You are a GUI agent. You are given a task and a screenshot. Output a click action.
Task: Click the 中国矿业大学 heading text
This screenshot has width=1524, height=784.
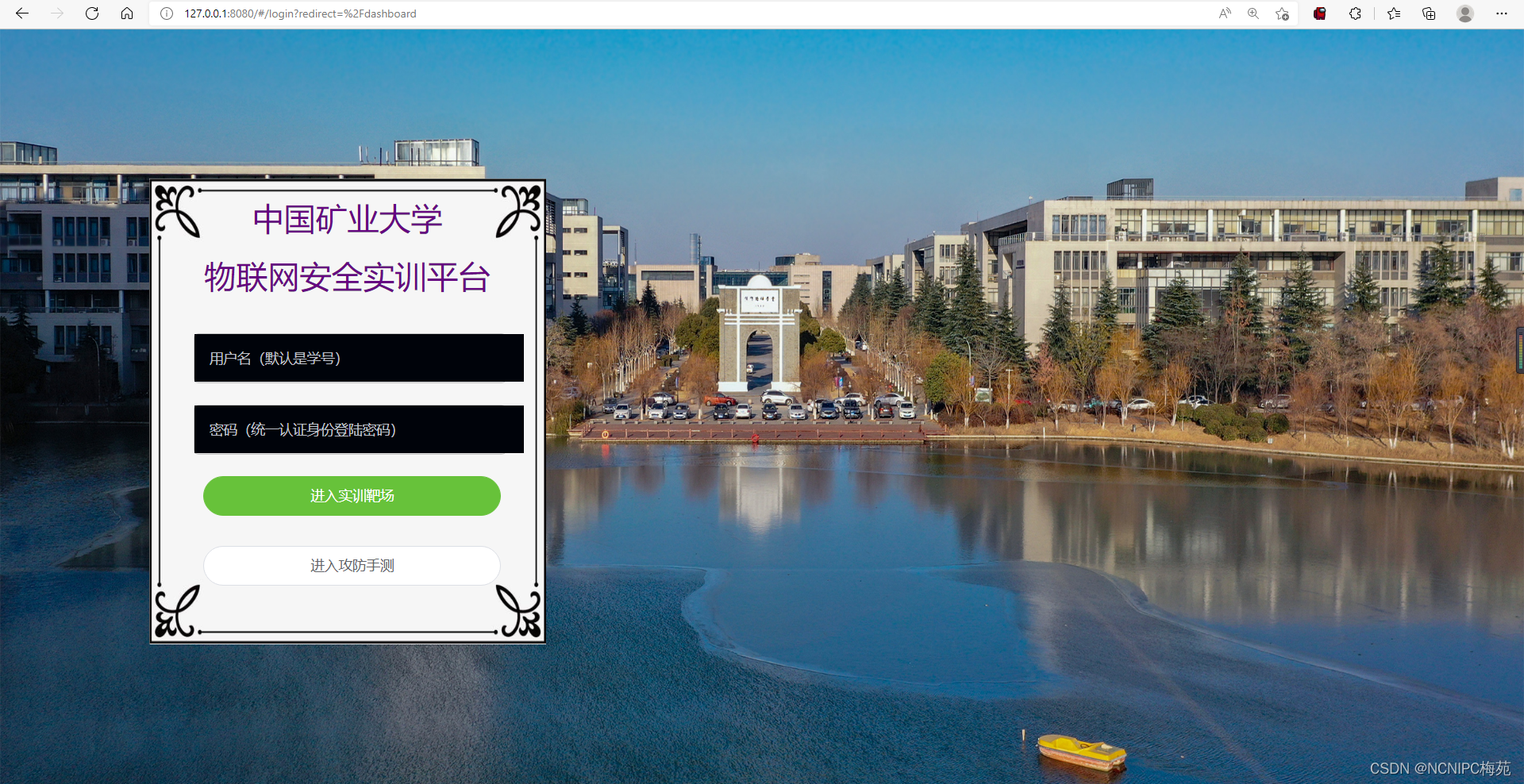[348, 220]
